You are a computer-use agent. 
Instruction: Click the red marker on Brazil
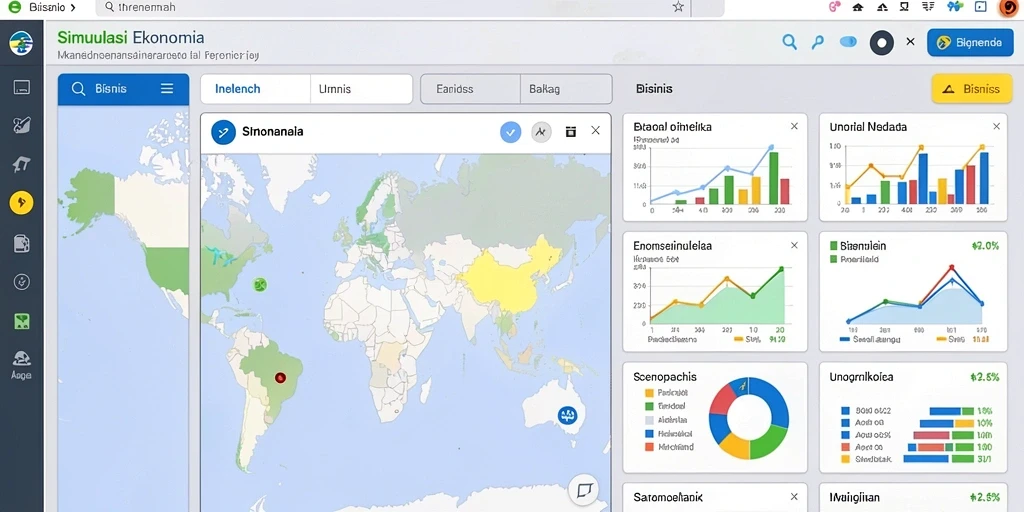tap(280, 377)
